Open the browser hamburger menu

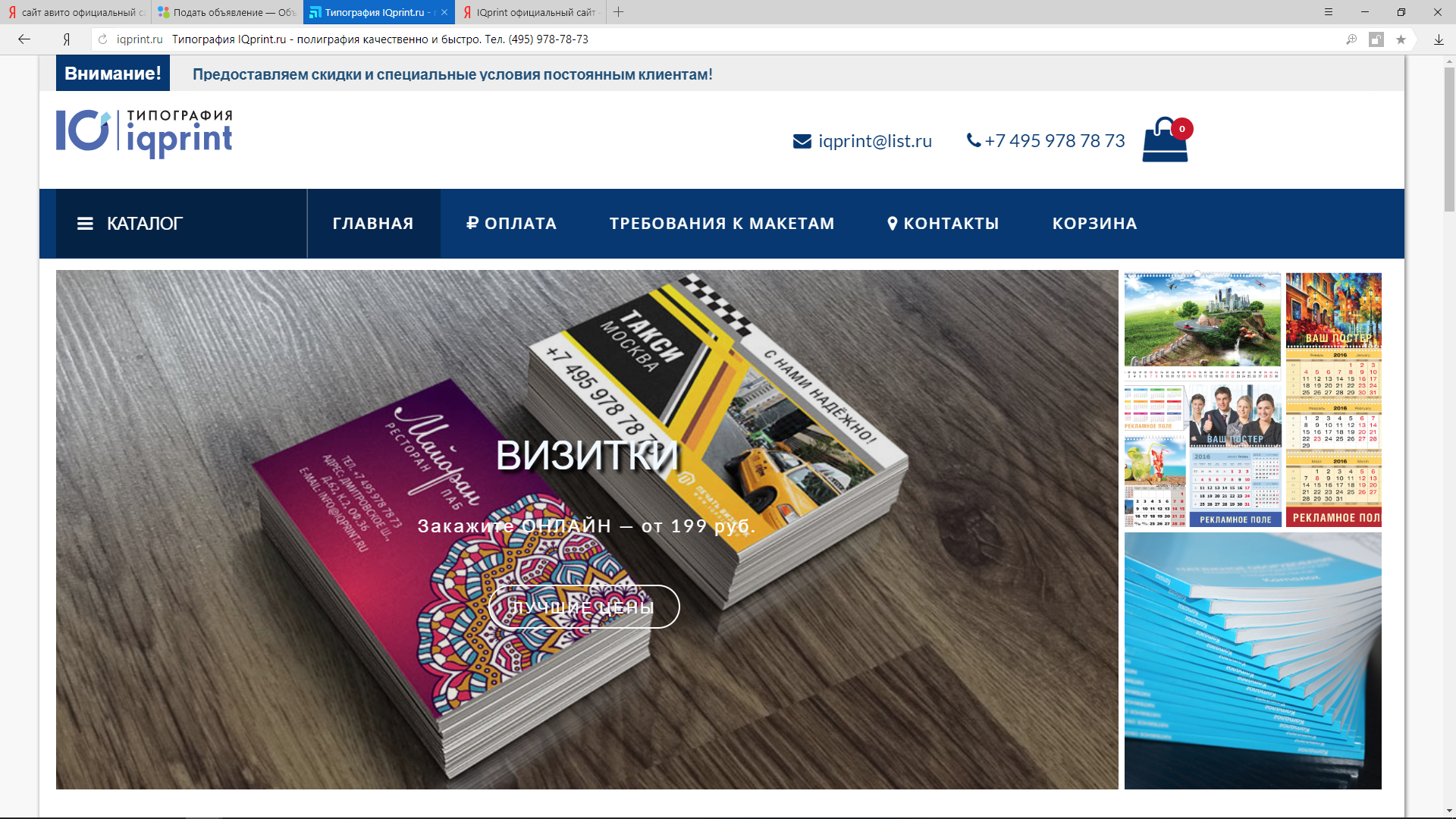pos(1329,12)
